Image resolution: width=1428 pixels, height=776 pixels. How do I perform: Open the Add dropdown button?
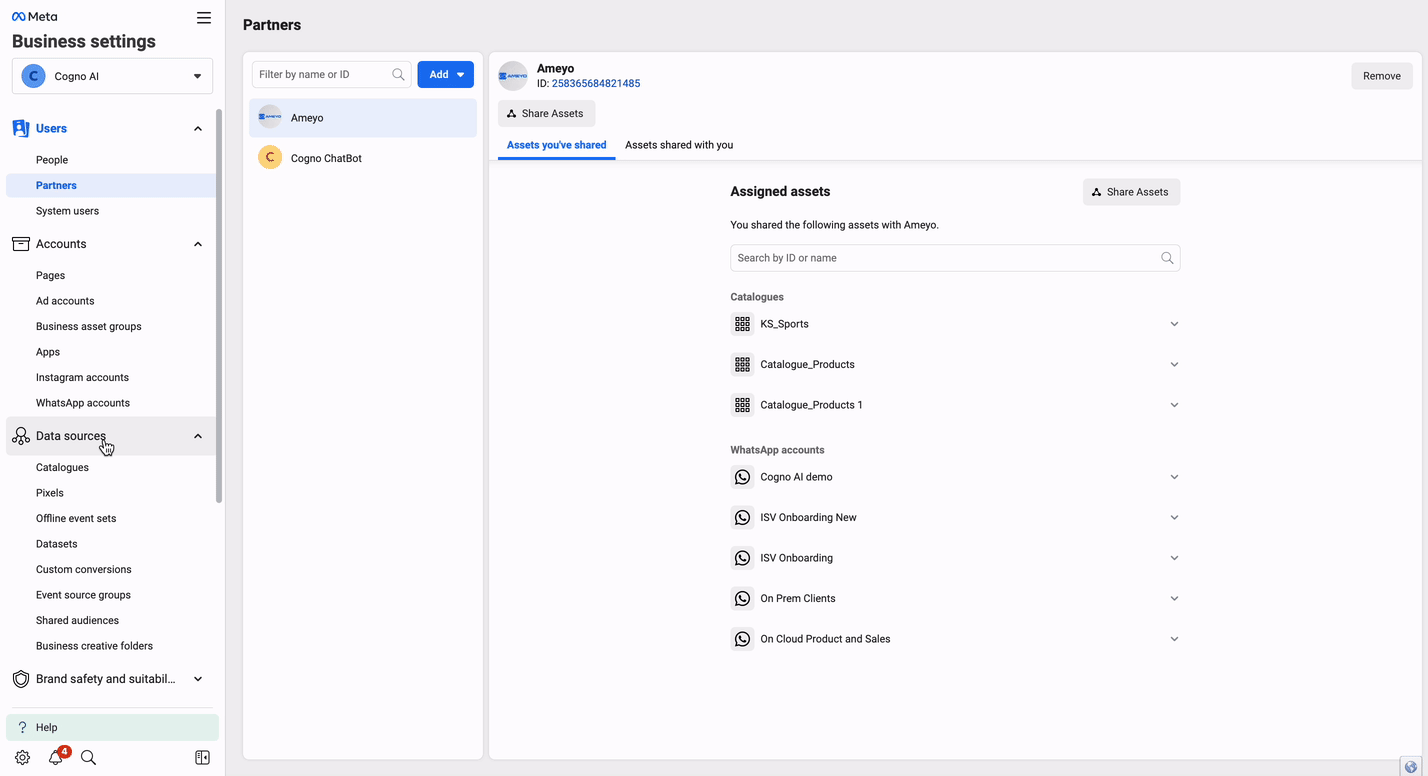coord(446,75)
